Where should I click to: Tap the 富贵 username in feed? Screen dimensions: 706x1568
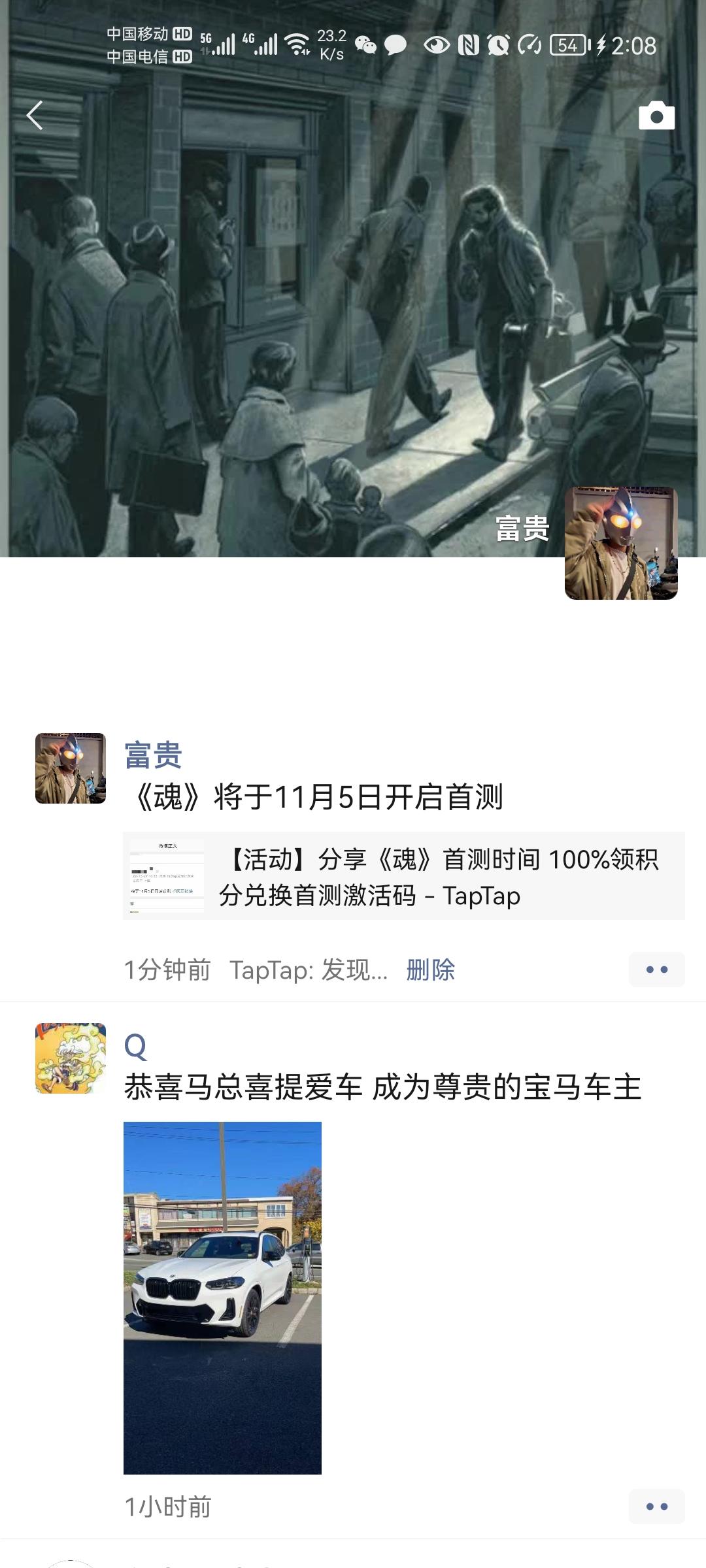point(153,755)
